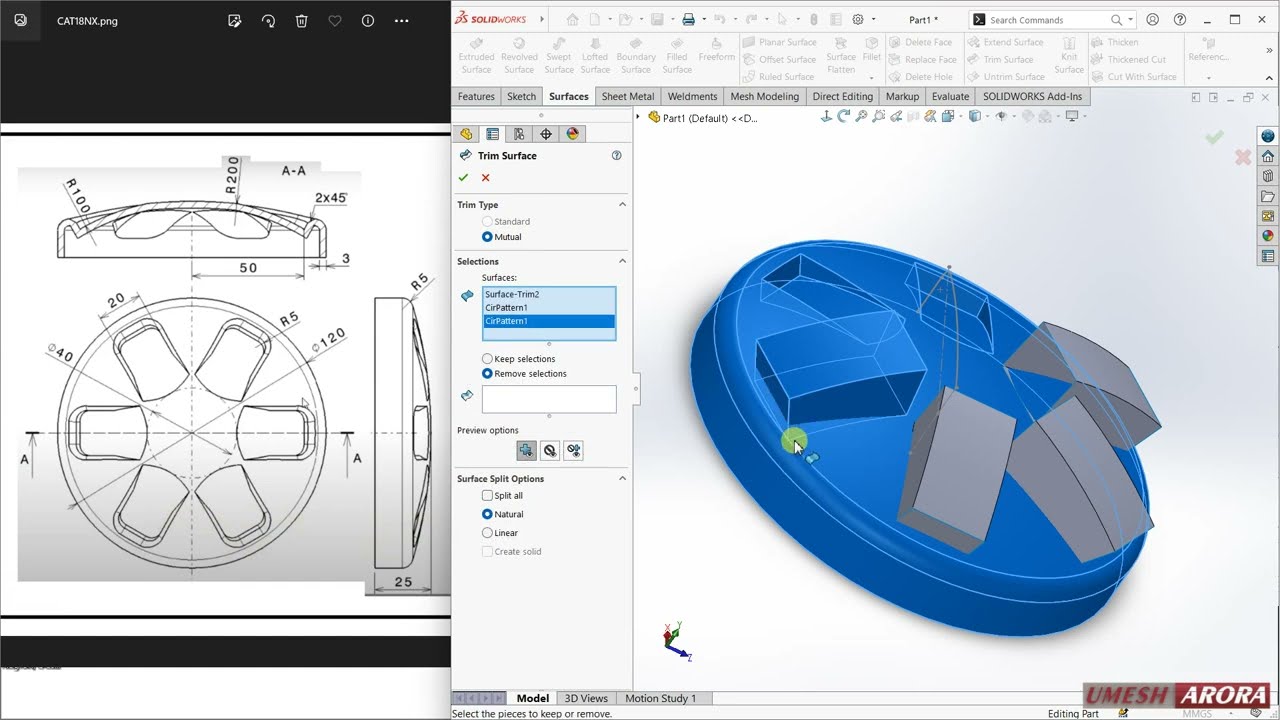
Task: Click the Home icon in SolidWorks toolbar
Action: point(573,19)
